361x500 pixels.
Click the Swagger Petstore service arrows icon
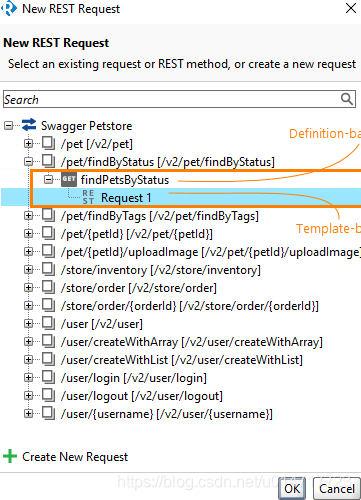click(x=29, y=125)
